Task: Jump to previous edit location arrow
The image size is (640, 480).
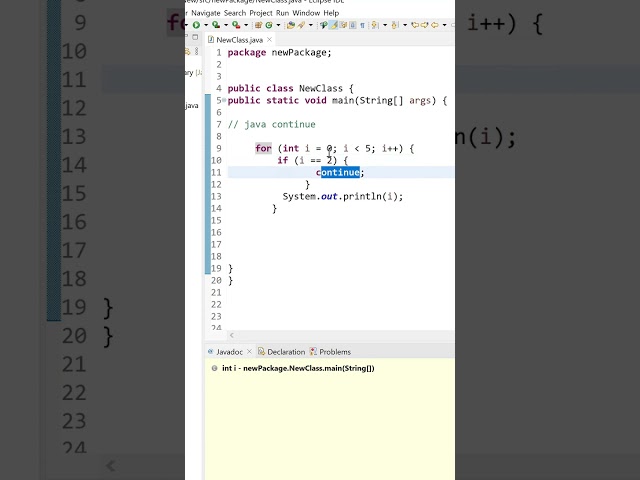Action: (x=415, y=25)
